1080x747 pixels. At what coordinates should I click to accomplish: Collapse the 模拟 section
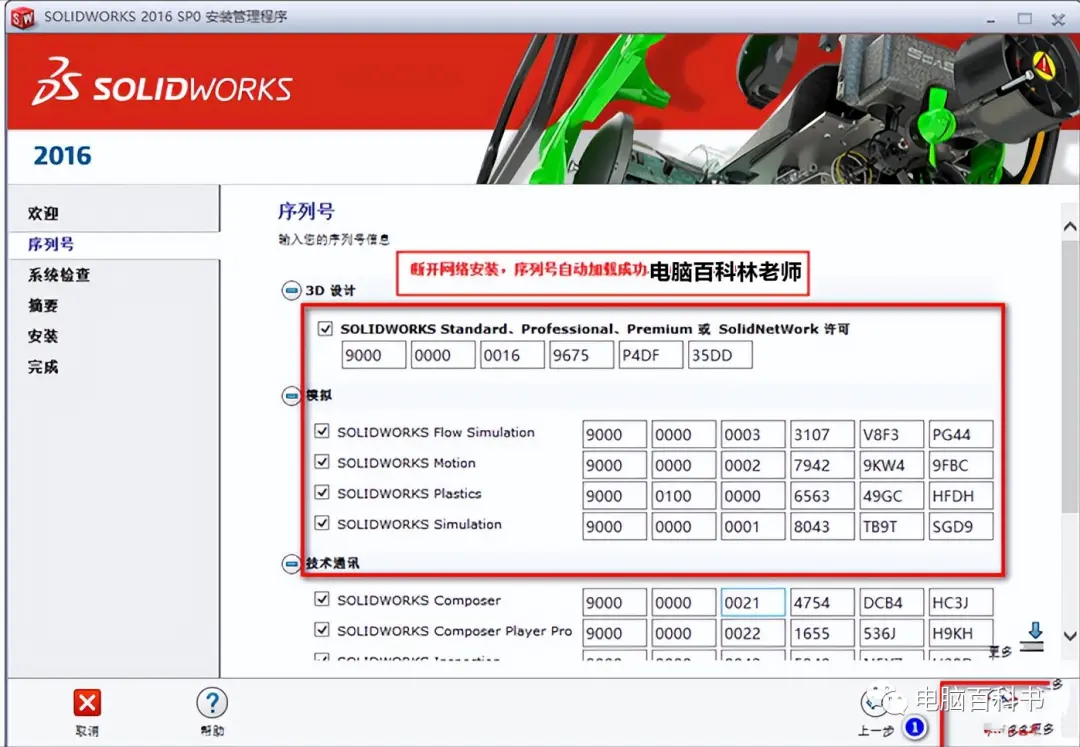pyautogui.click(x=291, y=396)
